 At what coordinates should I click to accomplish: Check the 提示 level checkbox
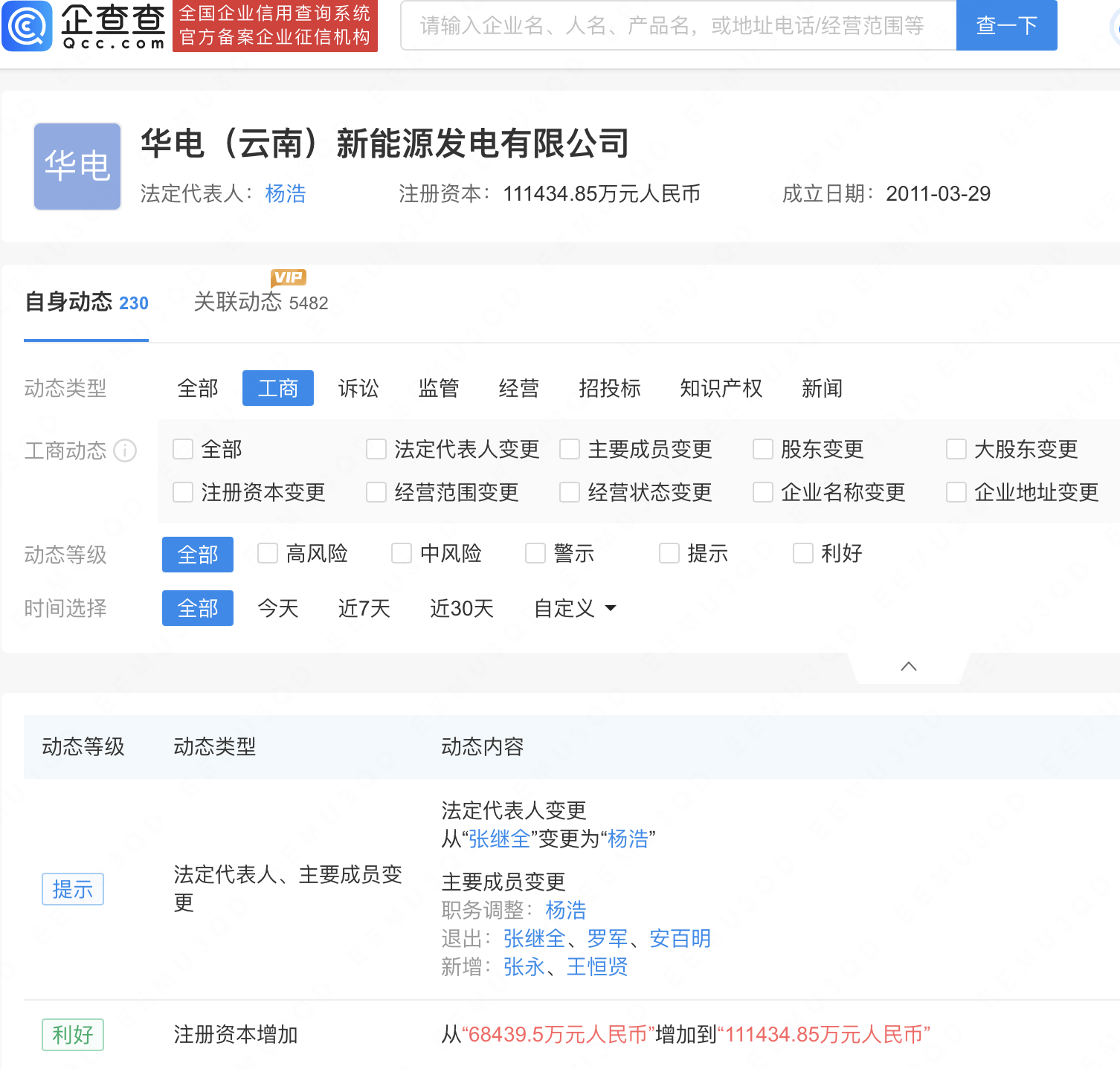point(669,553)
